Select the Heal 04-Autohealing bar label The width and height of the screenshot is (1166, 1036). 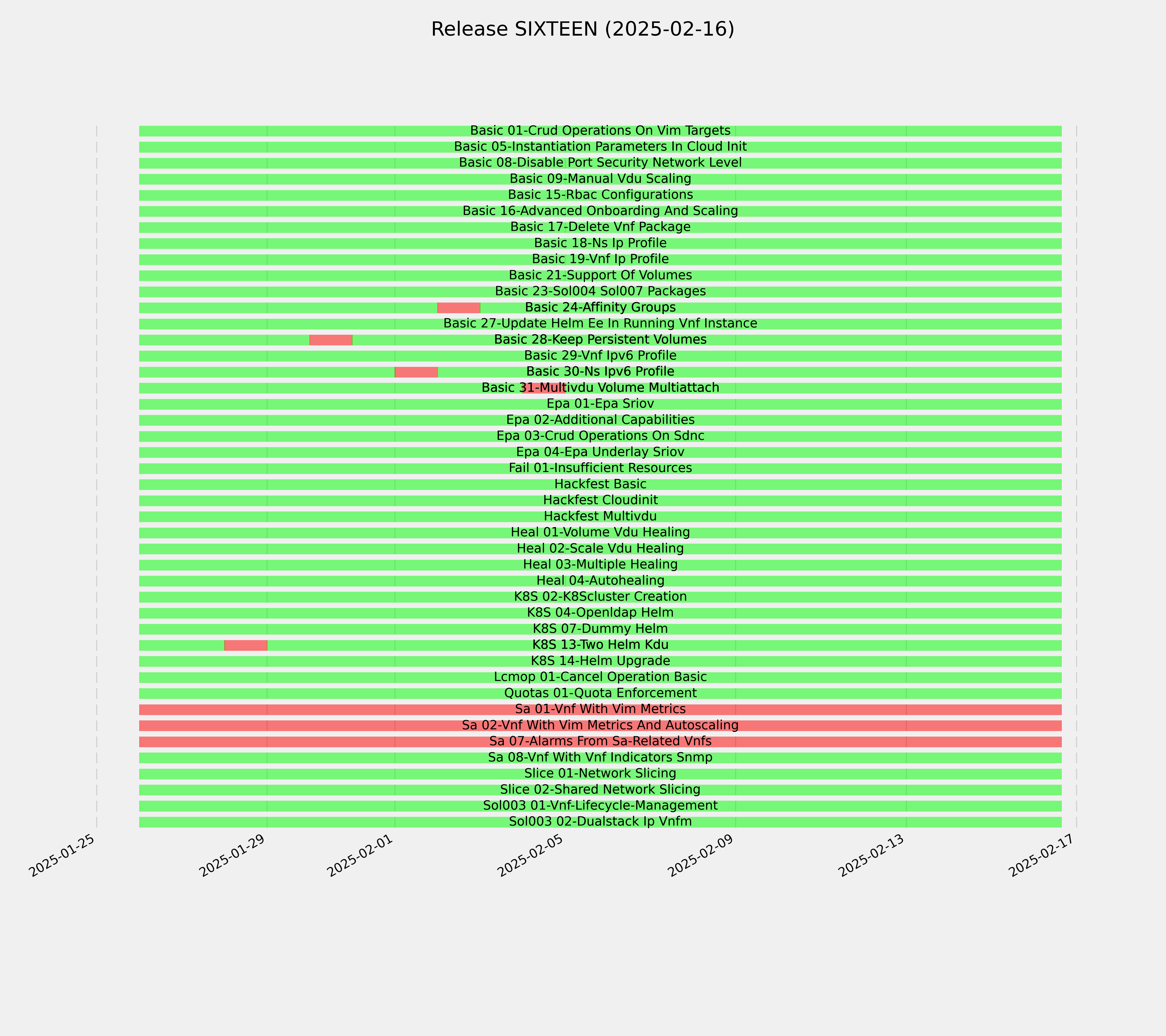600,580
